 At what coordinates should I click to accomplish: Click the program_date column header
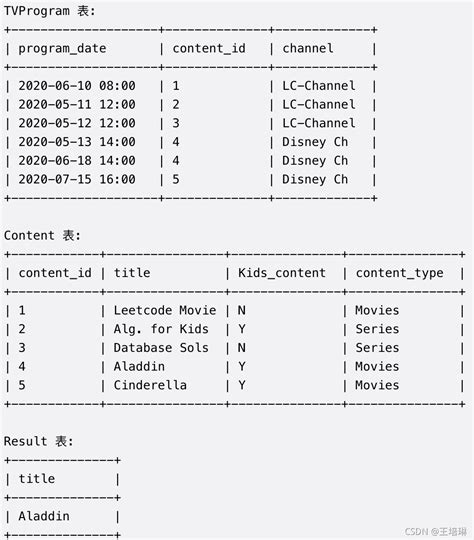tap(62, 49)
